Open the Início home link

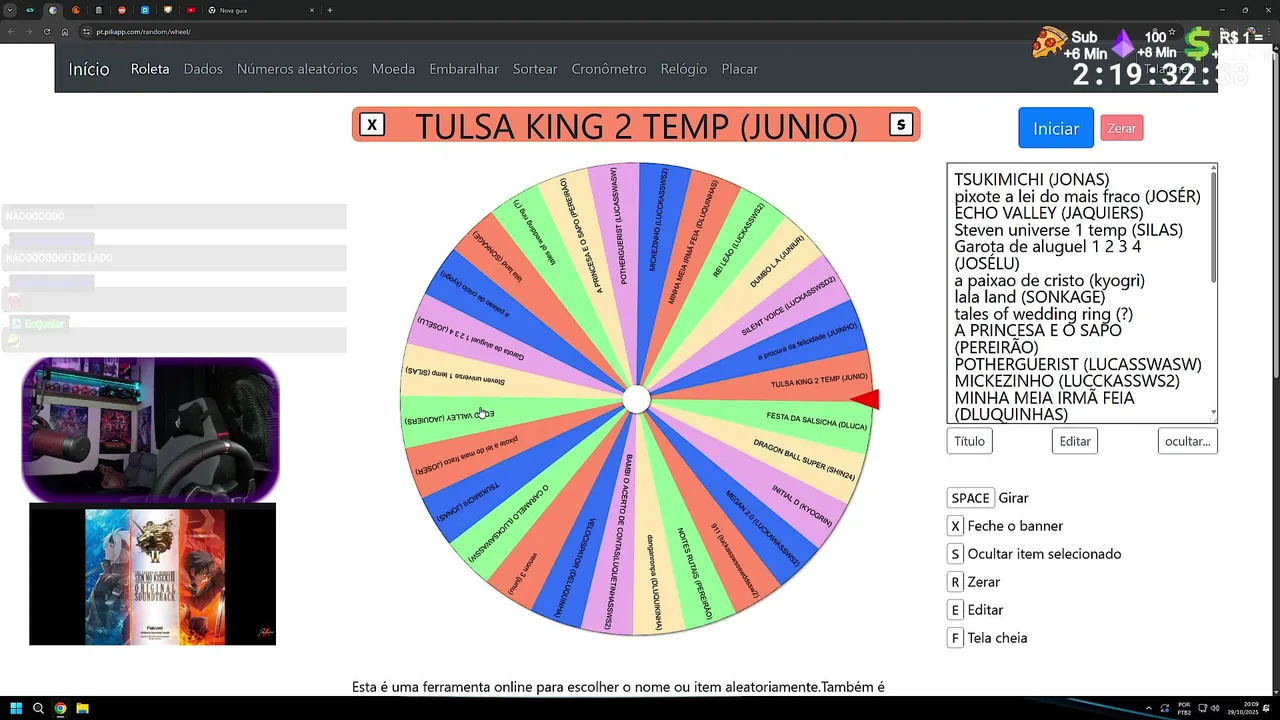pyautogui.click(x=89, y=69)
